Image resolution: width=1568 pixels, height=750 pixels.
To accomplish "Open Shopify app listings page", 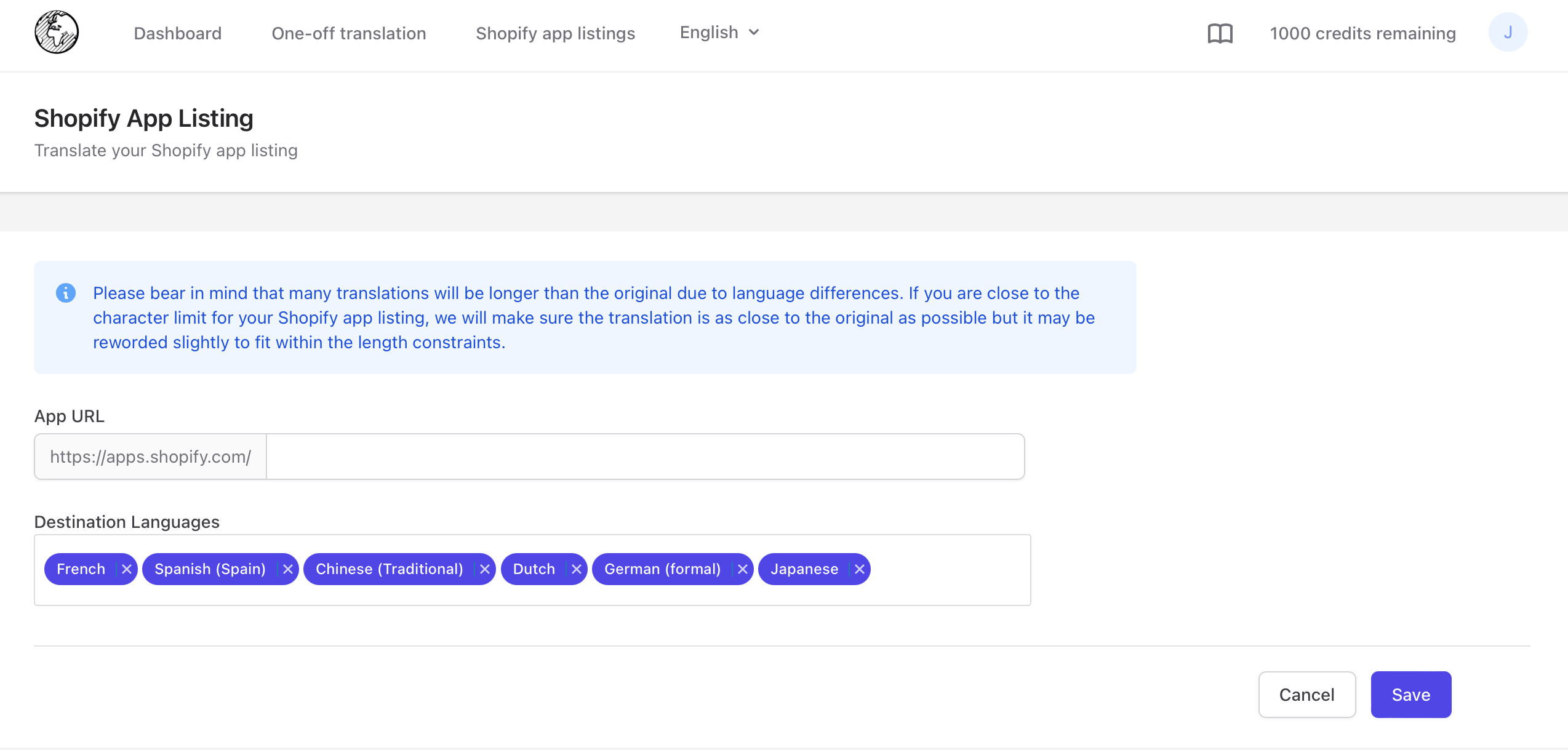I will coord(555,33).
